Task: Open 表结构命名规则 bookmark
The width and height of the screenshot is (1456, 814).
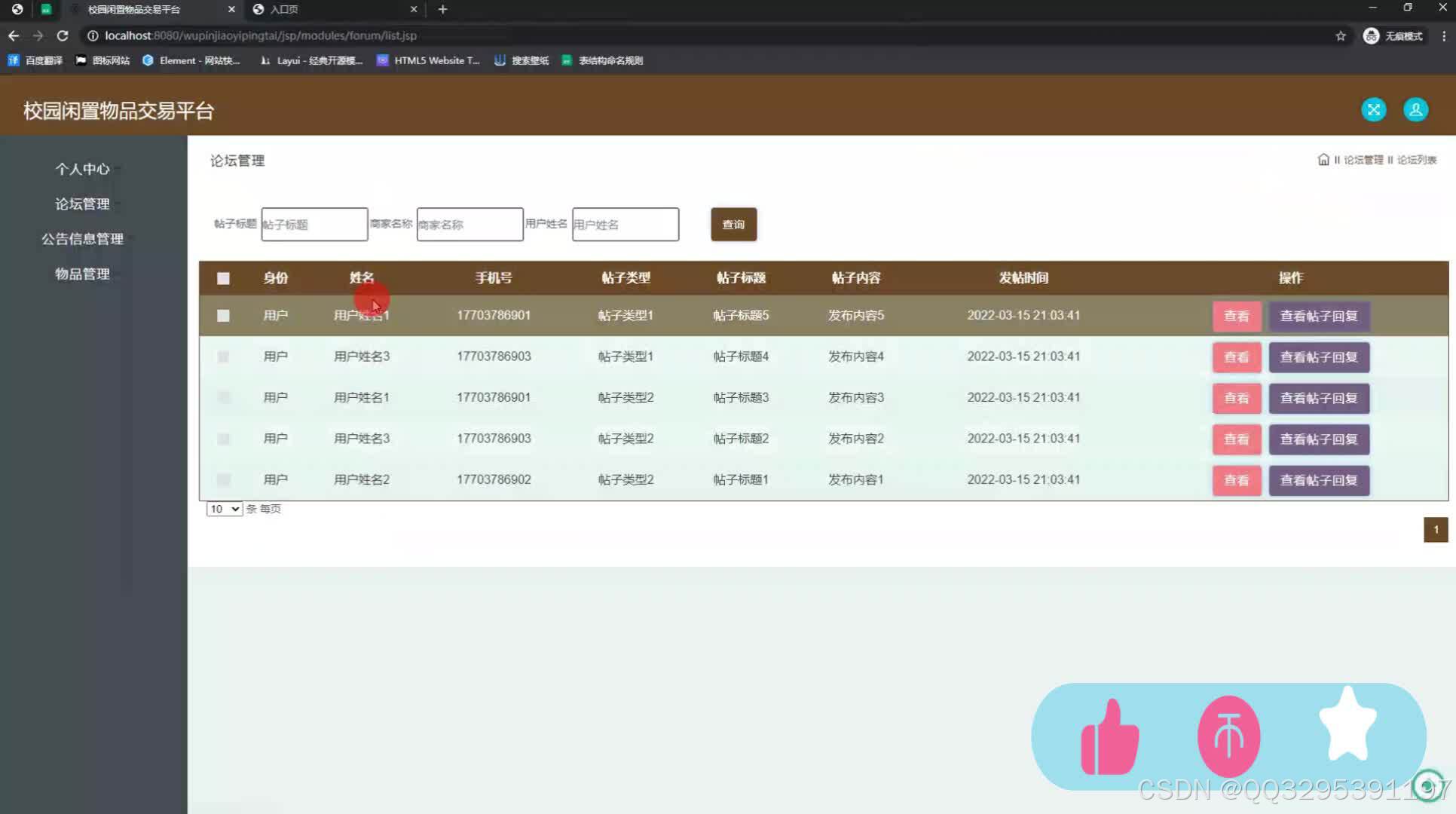Action: point(602,60)
